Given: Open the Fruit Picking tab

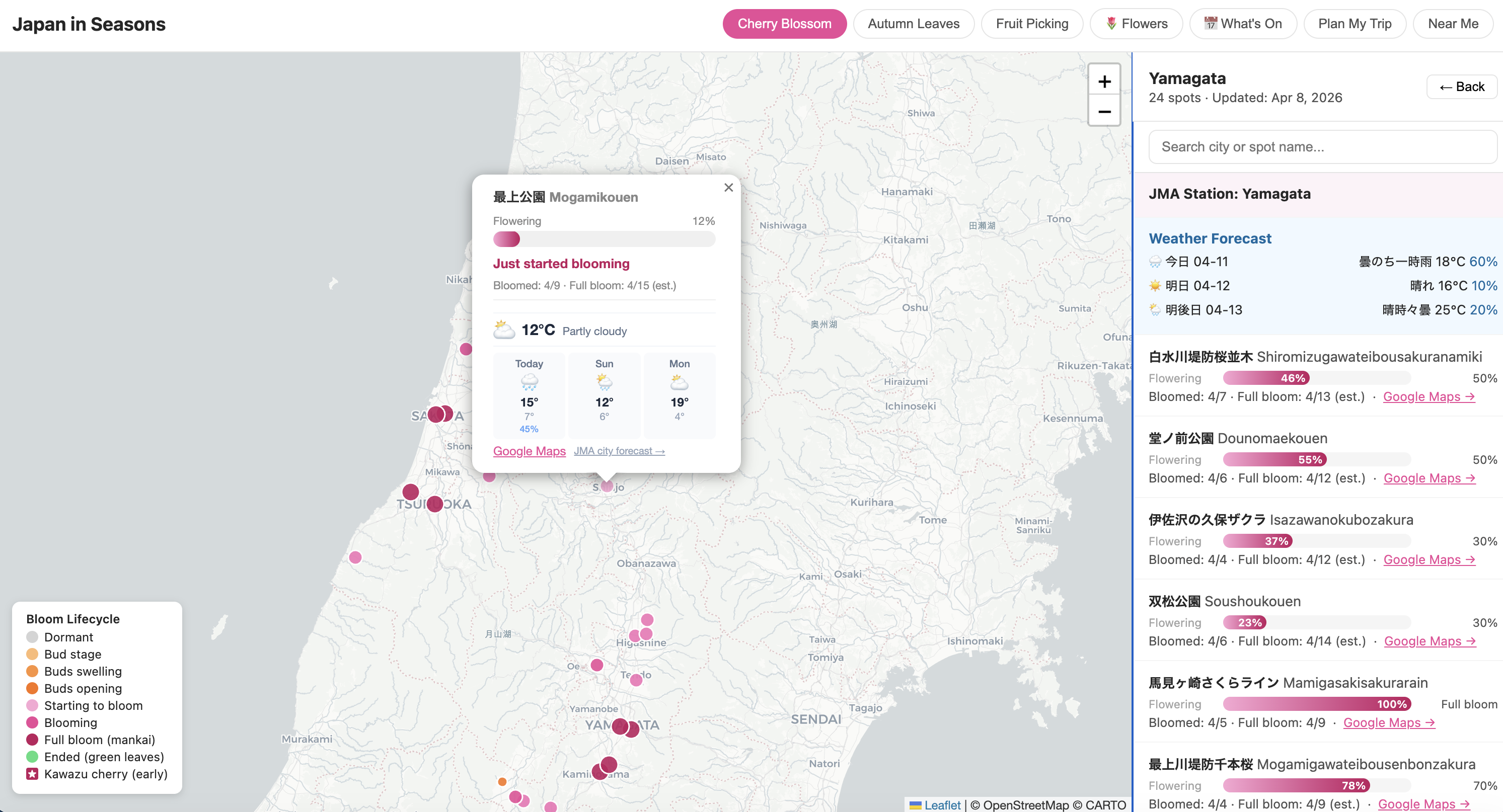Looking at the screenshot, I should [1031, 24].
